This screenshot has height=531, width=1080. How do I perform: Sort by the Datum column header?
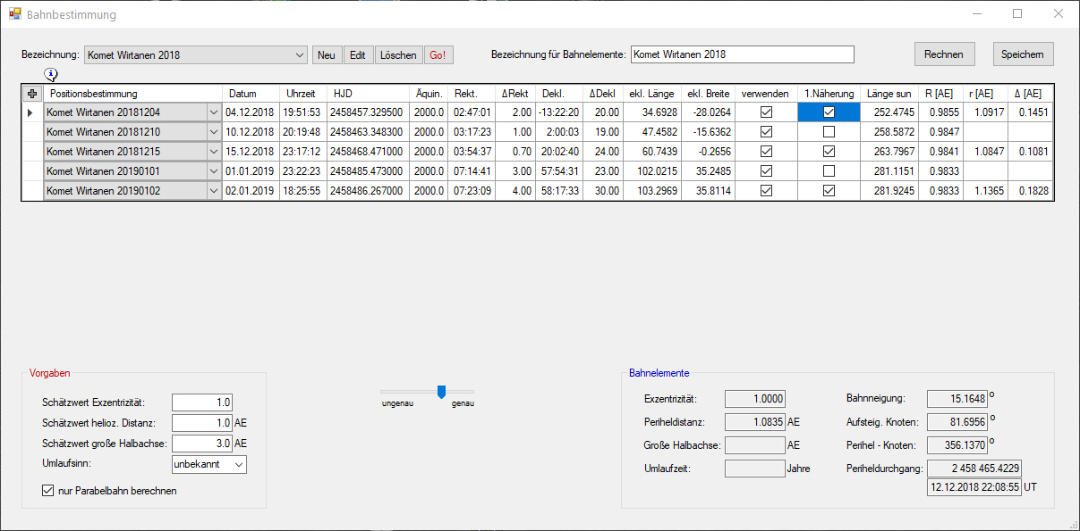pos(242,93)
